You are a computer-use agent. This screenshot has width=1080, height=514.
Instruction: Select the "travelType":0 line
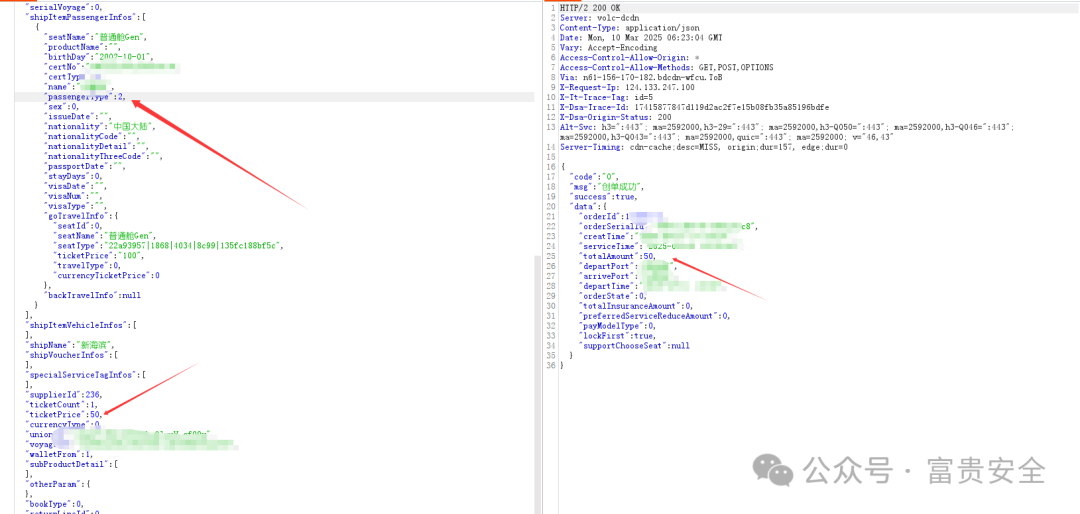pos(86,266)
